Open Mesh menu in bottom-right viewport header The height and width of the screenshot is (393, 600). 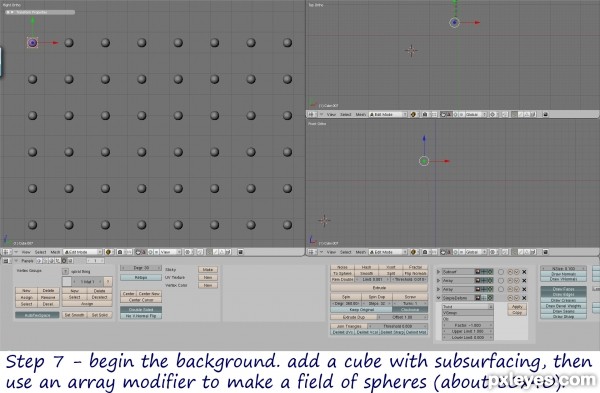pos(360,252)
